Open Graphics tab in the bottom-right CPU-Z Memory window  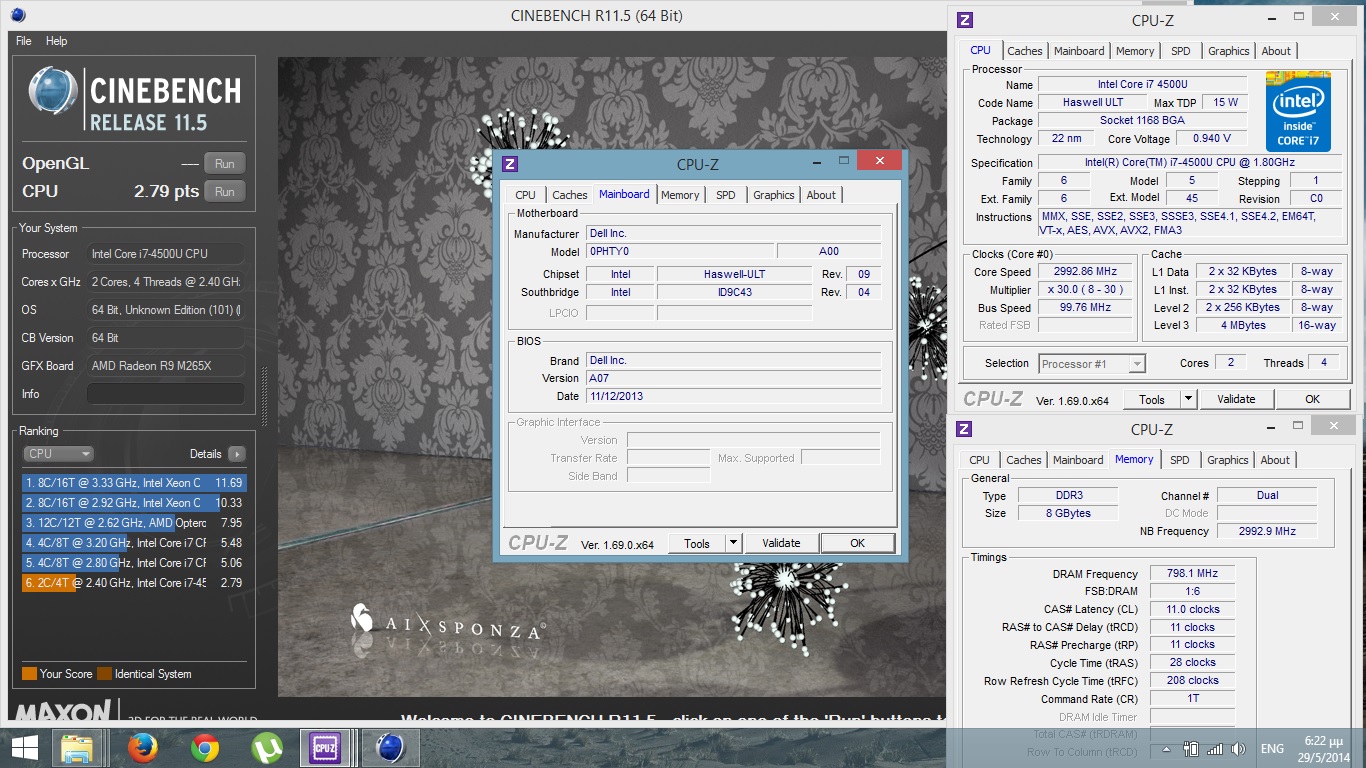pyautogui.click(x=1228, y=460)
